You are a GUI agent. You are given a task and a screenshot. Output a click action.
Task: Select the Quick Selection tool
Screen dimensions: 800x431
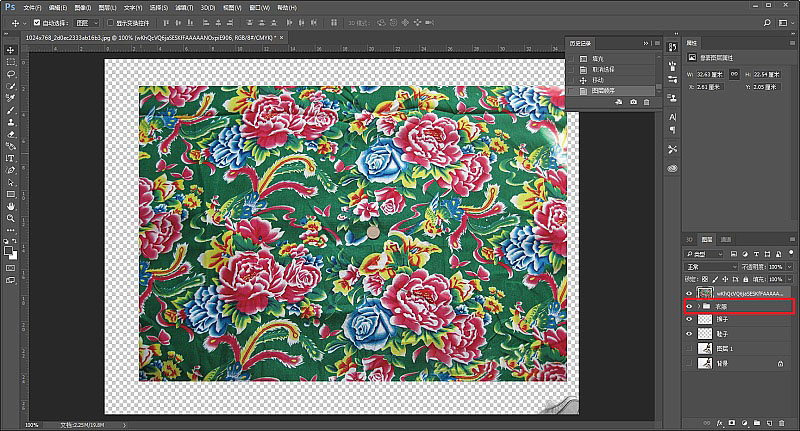pyautogui.click(x=10, y=86)
